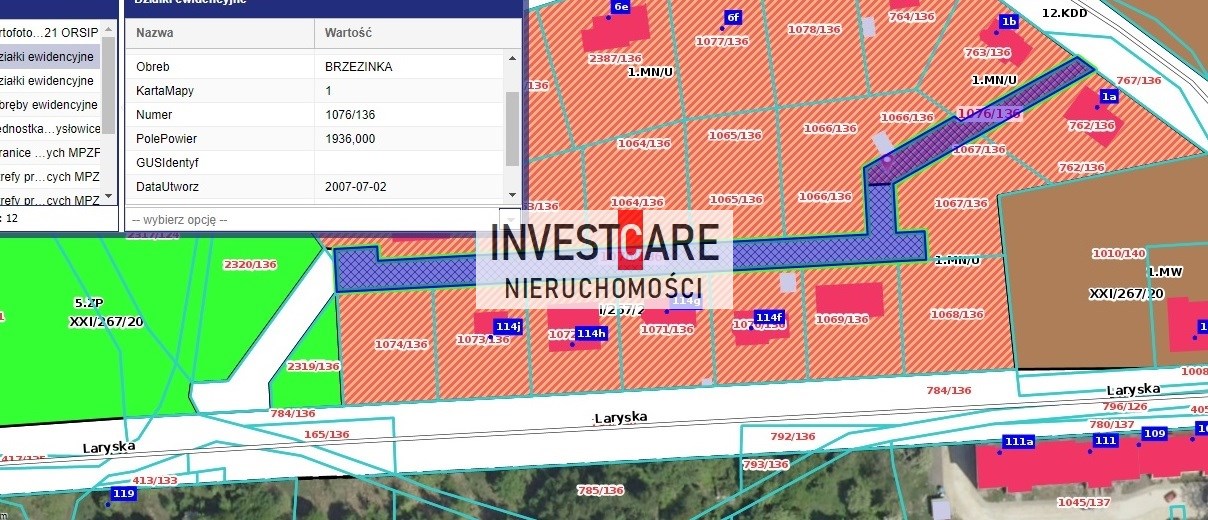Click the KartaMapy row label
The height and width of the screenshot is (520, 1208).
(x=164, y=91)
